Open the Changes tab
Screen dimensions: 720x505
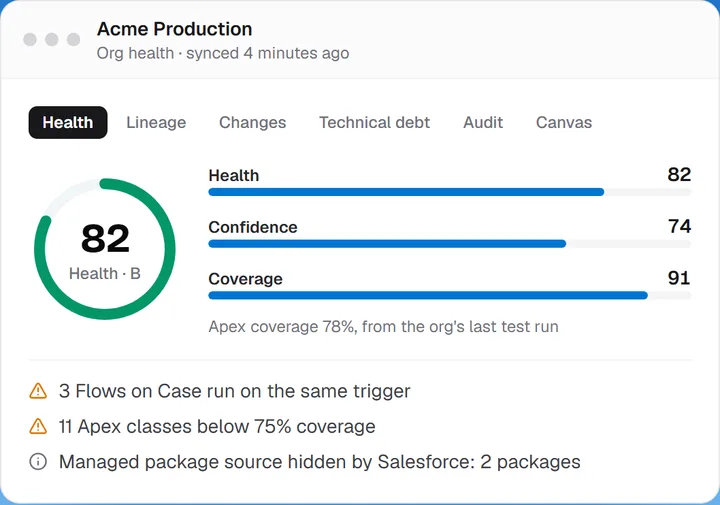pyautogui.click(x=253, y=123)
